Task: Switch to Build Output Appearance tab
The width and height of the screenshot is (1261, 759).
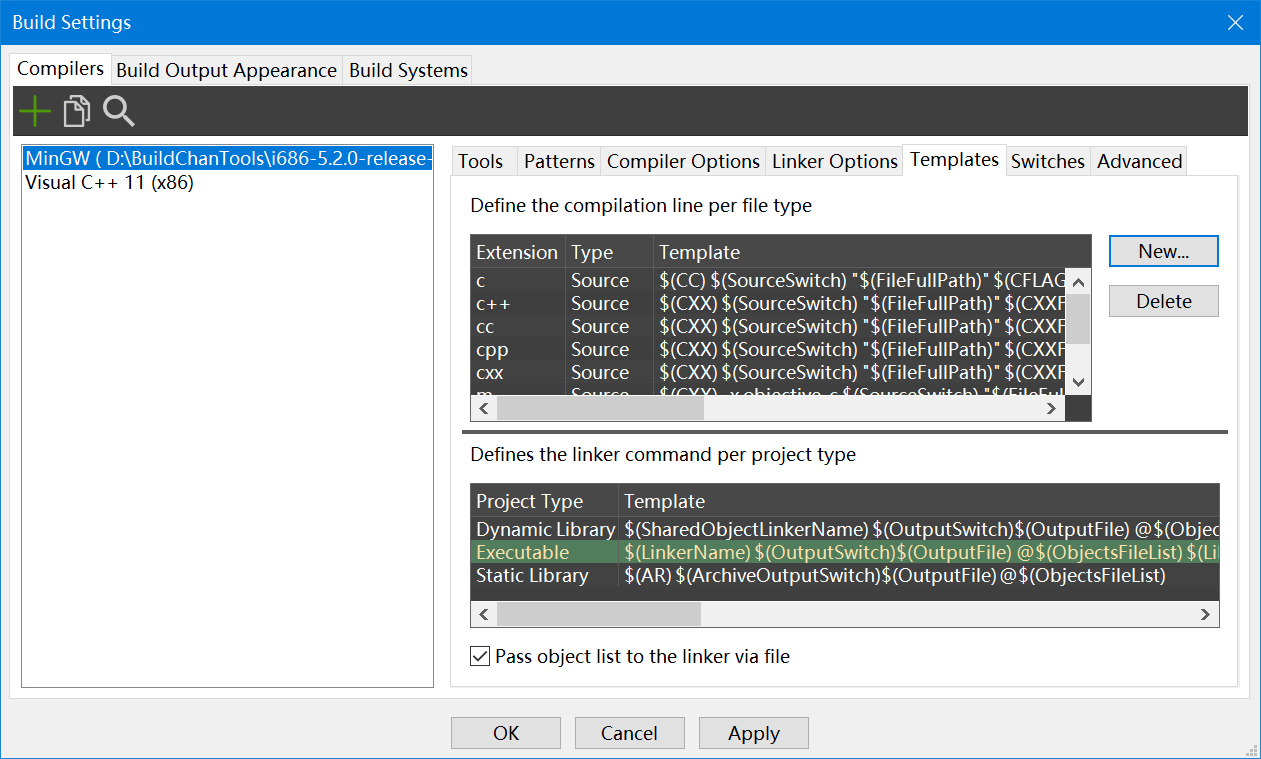Action: [226, 71]
